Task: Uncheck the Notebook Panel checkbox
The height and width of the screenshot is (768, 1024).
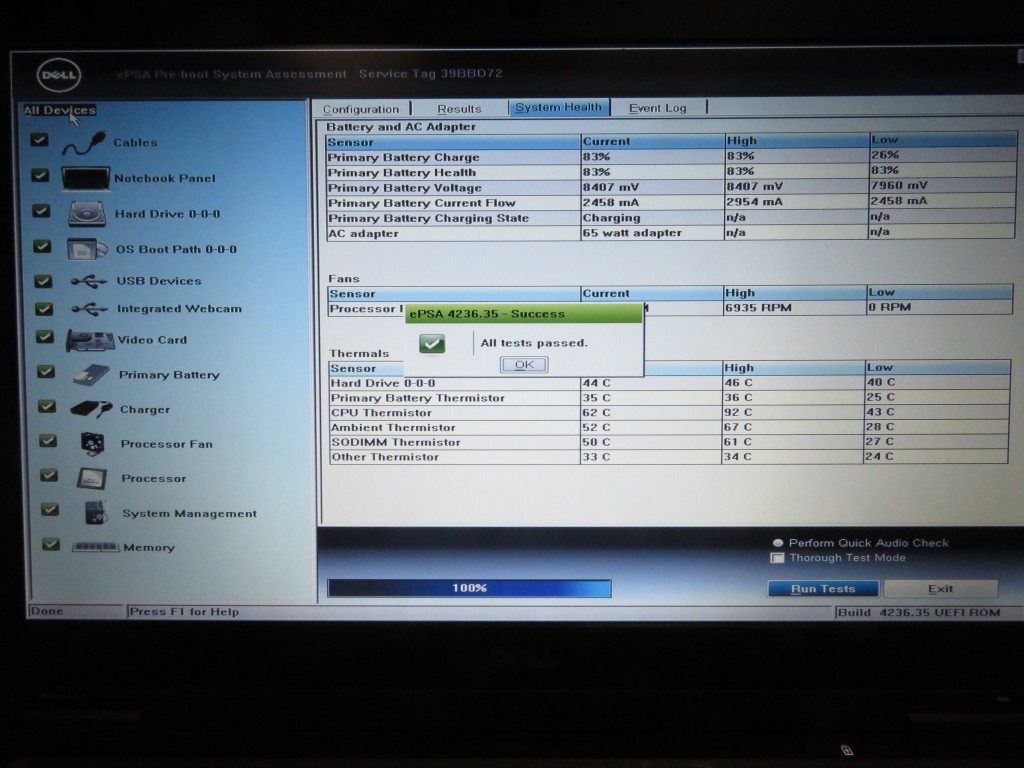Action: [x=40, y=175]
